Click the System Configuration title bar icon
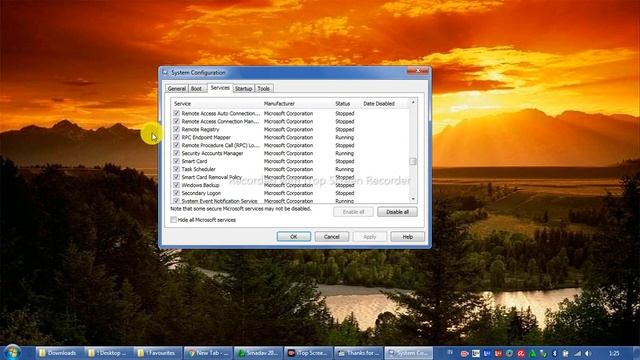 click(165, 73)
